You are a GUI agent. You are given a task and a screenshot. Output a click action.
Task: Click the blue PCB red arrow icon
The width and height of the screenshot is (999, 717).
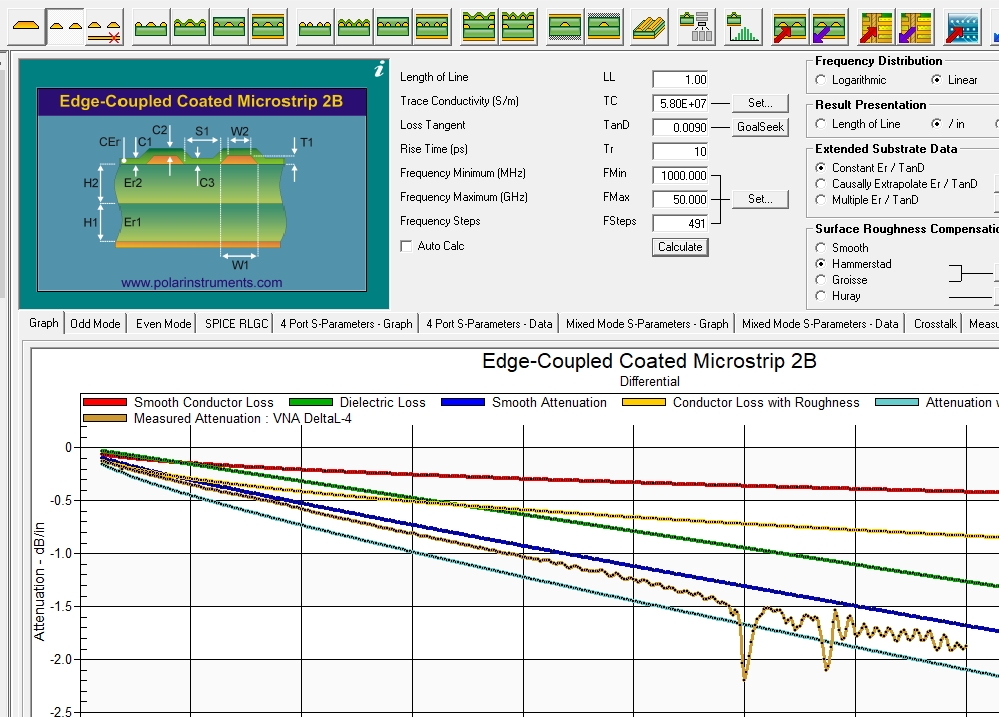962,27
